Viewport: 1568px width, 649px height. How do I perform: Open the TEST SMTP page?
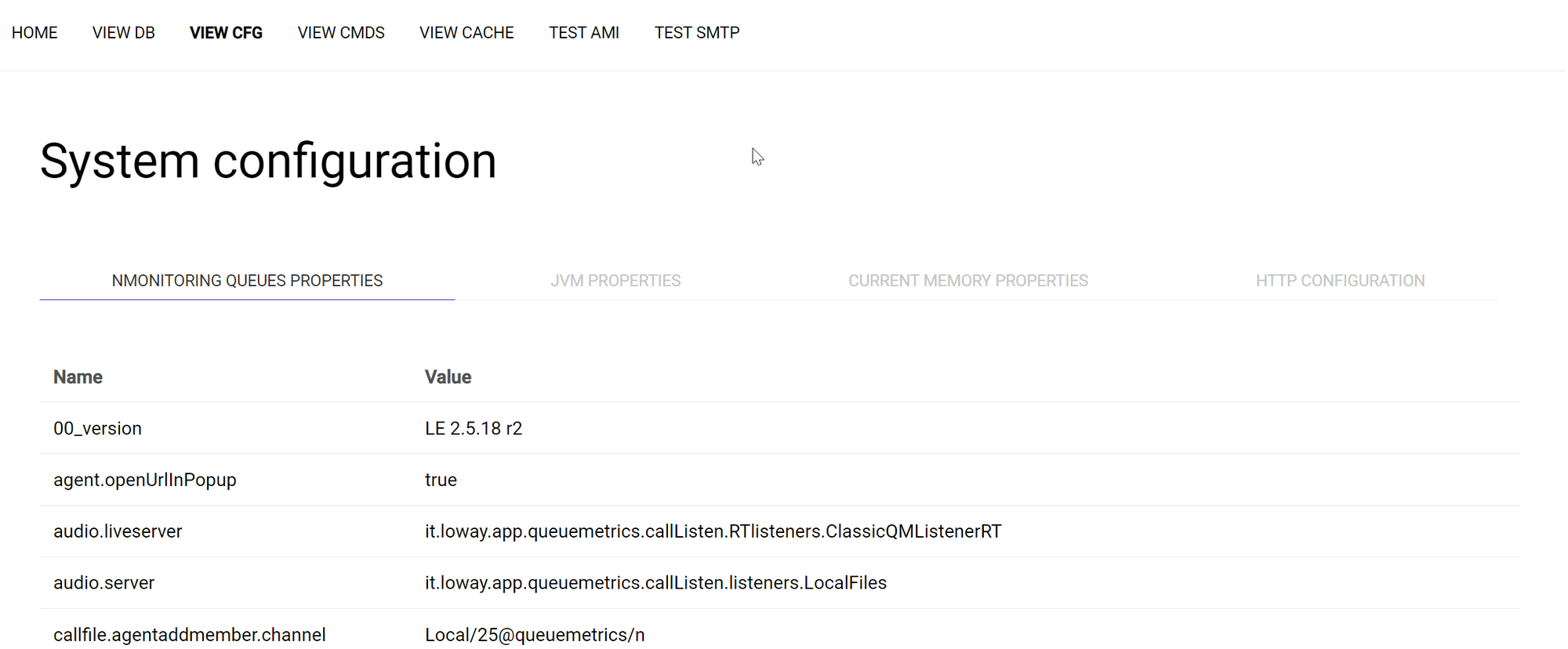click(697, 33)
